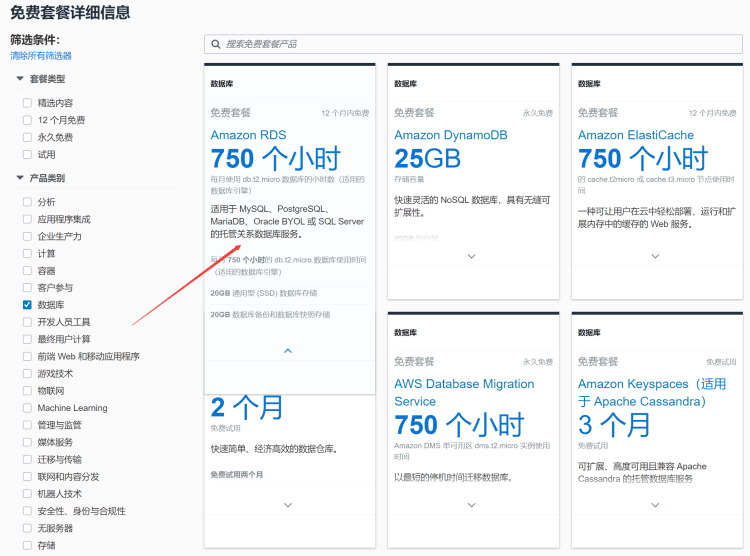Expand the Amazon DynamoDB card details
This screenshot has width=750, height=556.
472,256
